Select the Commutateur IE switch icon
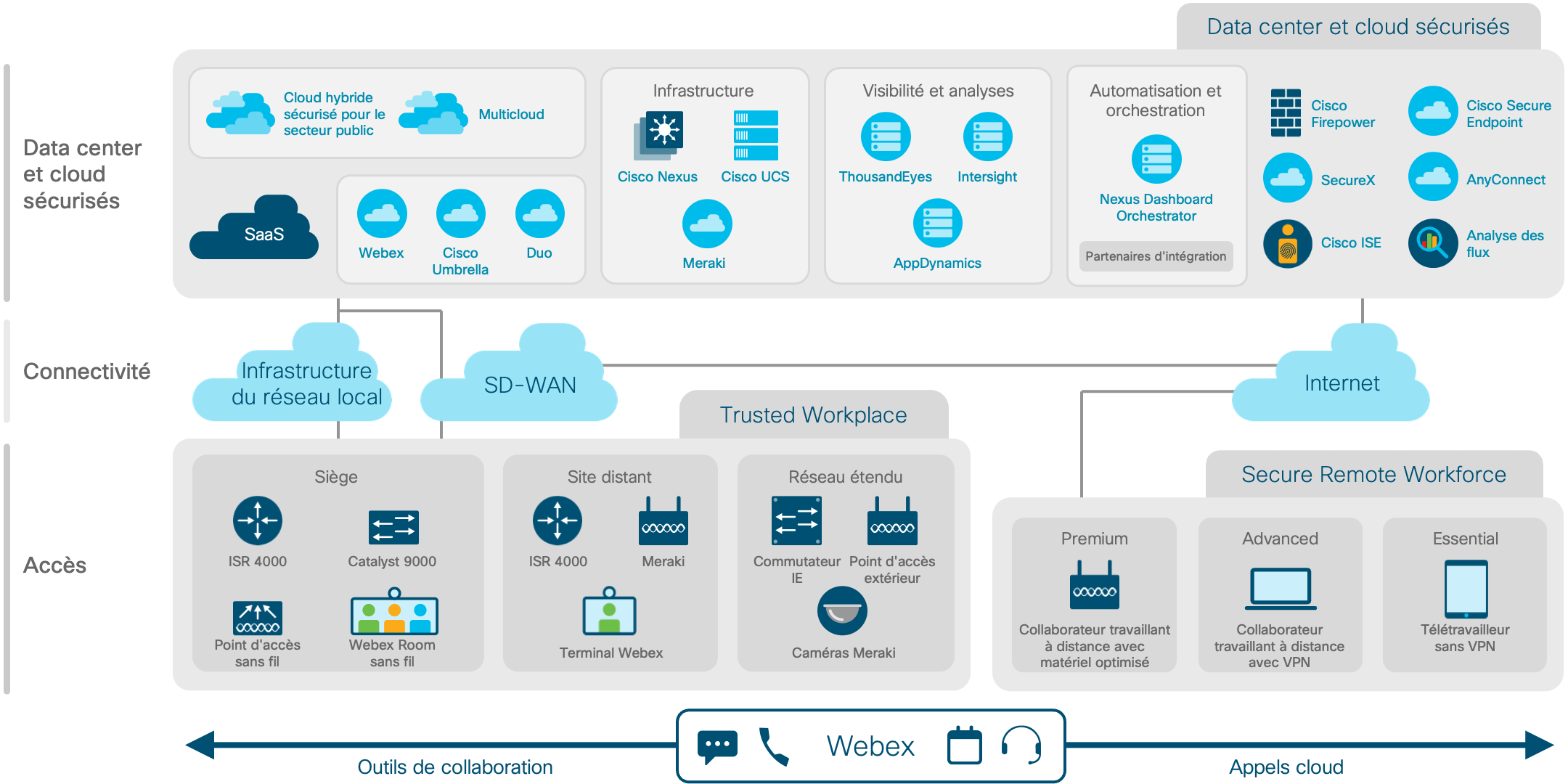The image size is (1568, 784). pos(796,520)
